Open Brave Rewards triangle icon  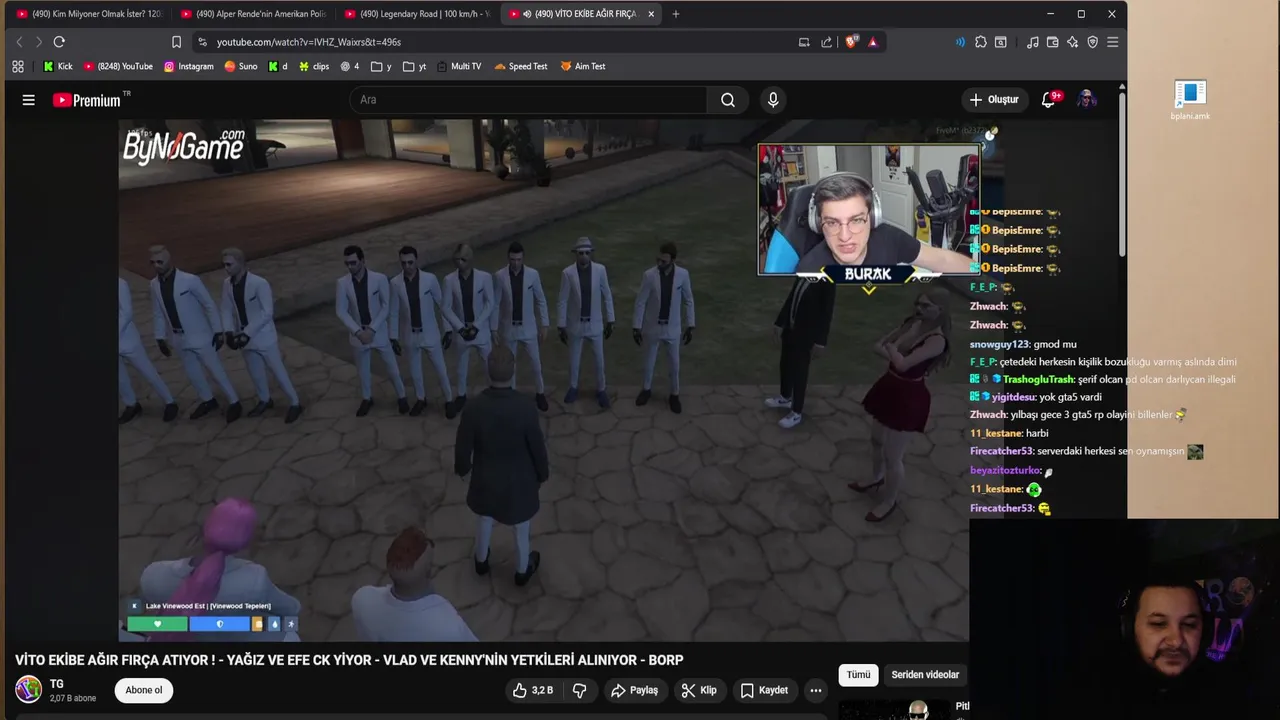click(873, 42)
